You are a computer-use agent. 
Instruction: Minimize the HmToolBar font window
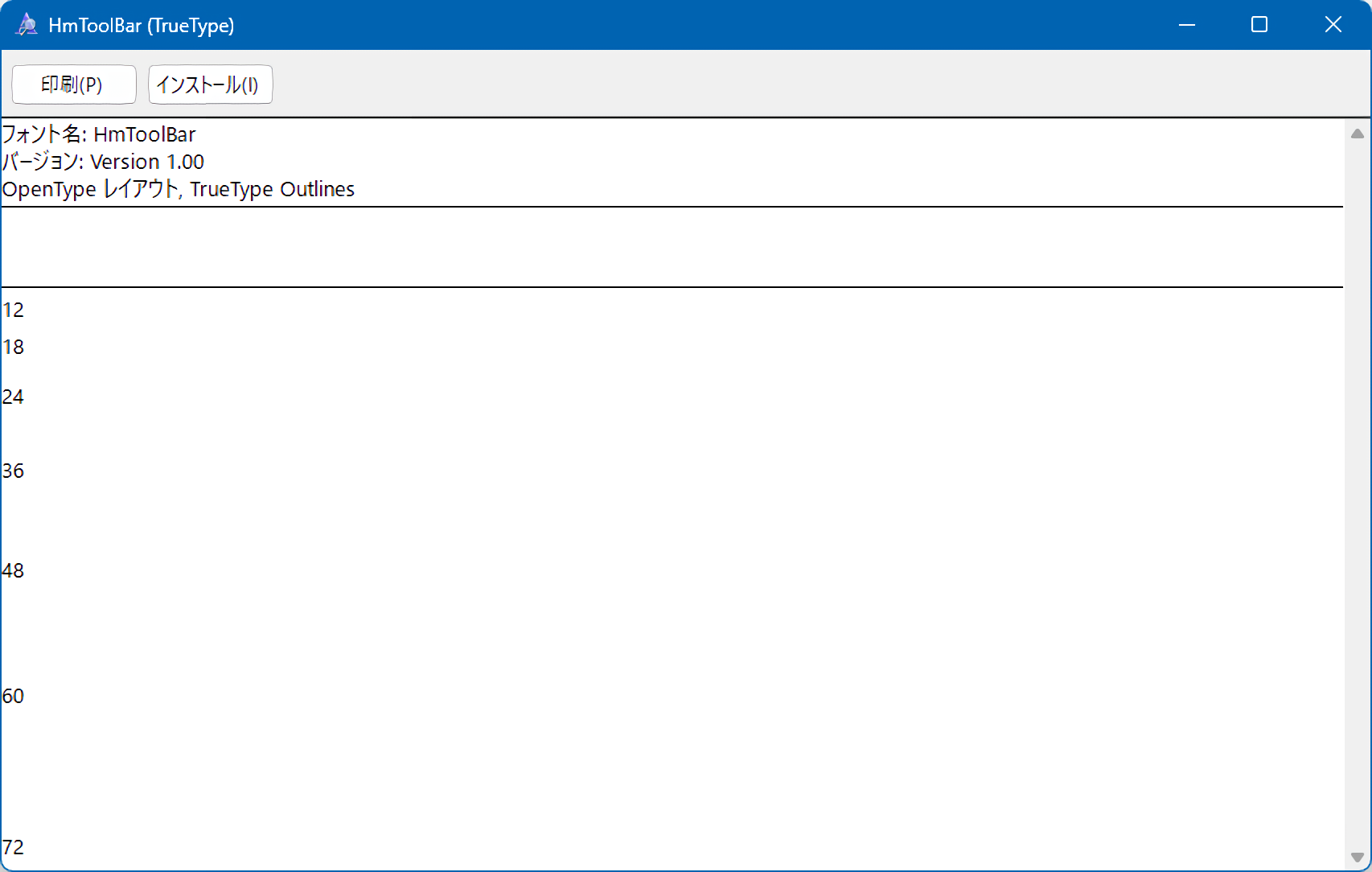(x=1186, y=25)
